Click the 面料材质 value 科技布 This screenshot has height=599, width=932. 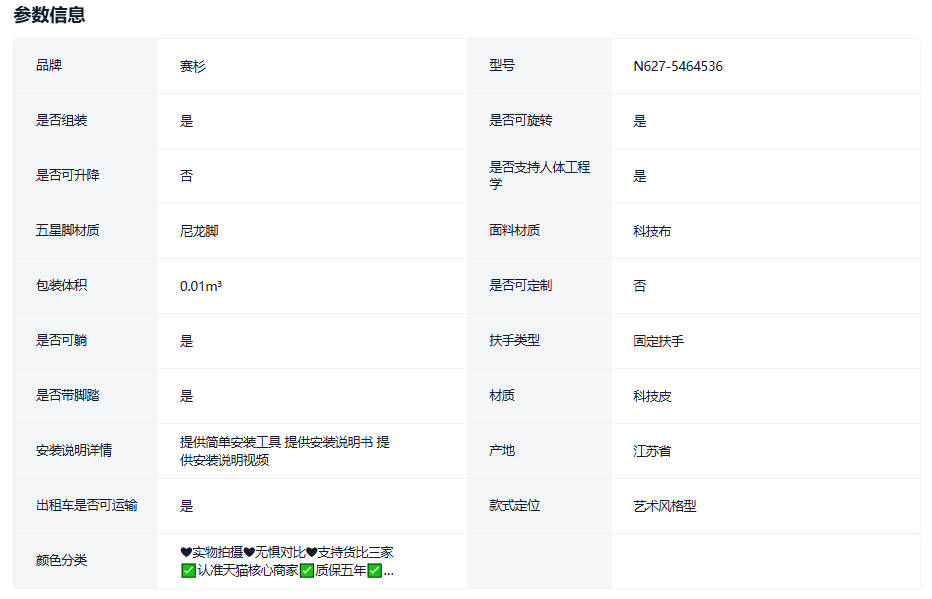(x=652, y=231)
